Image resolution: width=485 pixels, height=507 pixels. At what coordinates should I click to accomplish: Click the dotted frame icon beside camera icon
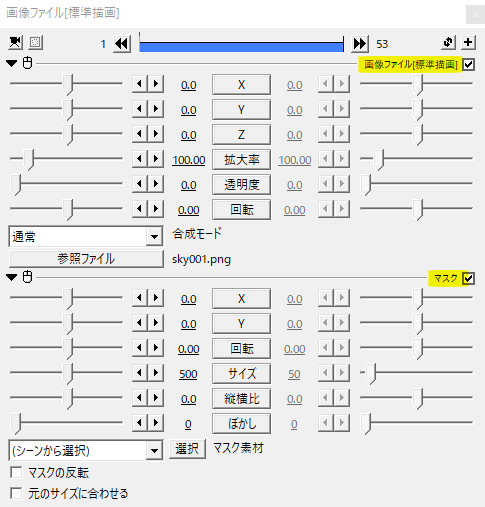pyautogui.click(x=35, y=43)
